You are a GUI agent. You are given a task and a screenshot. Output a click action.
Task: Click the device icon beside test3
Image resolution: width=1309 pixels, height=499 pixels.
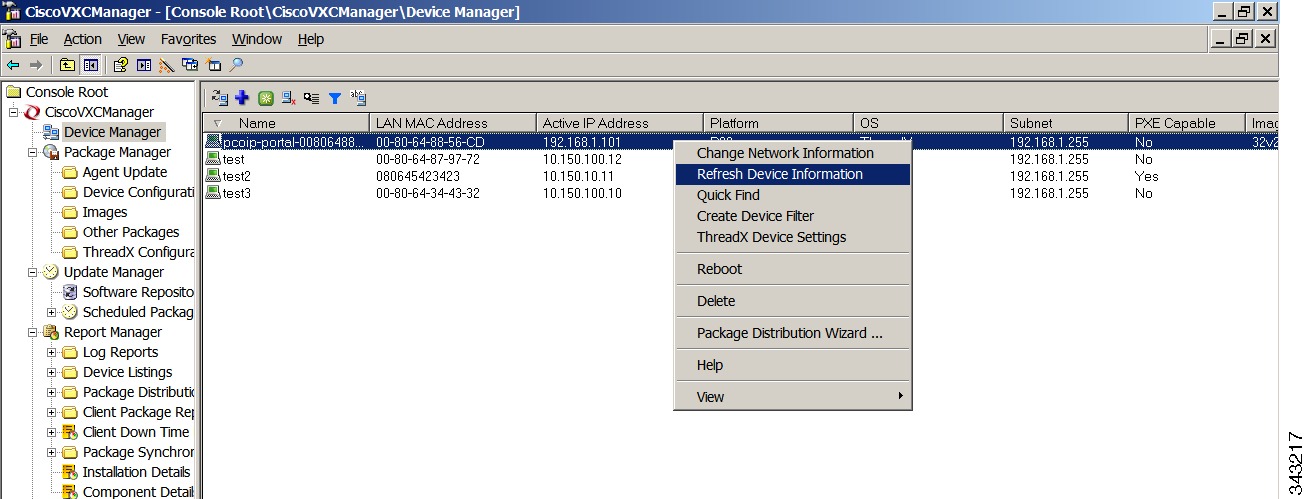[213, 193]
